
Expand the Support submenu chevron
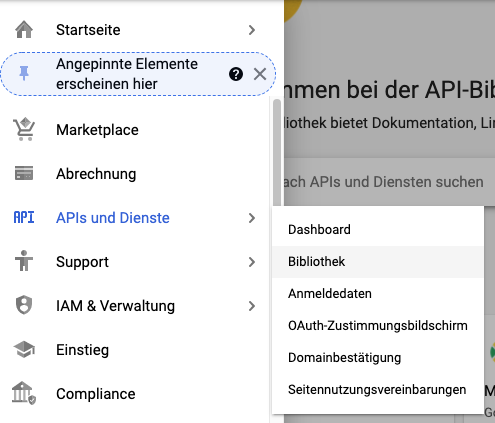coord(252,262)
